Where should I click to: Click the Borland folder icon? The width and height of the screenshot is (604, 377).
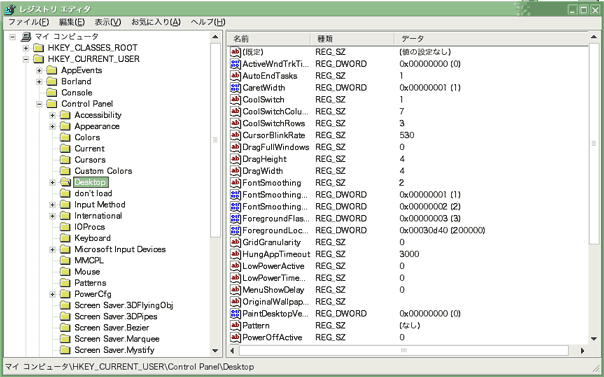52,82
